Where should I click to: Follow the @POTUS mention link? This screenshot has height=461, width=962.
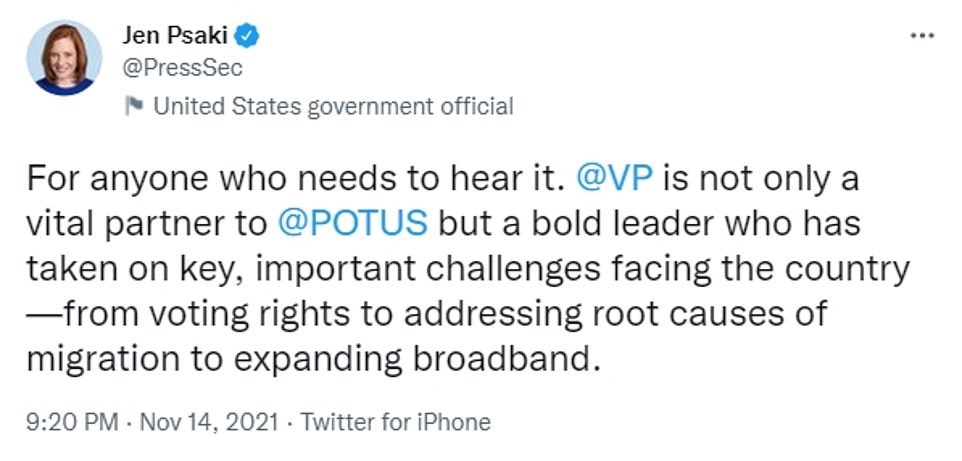(x=353, y=222)
